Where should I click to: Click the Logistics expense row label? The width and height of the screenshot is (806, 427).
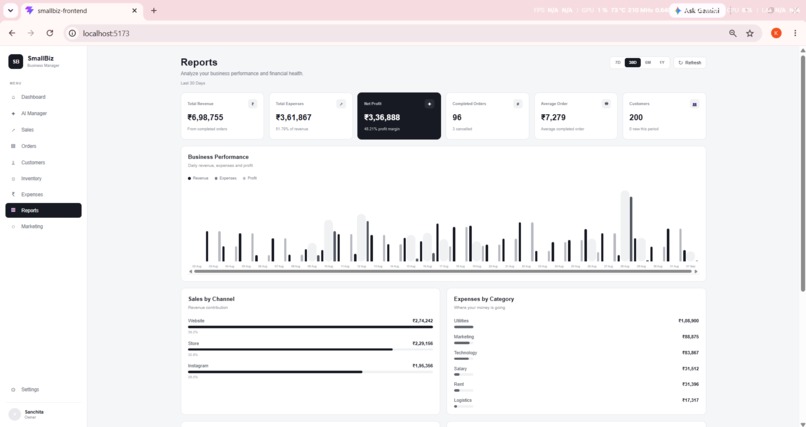tap(463, 400)
